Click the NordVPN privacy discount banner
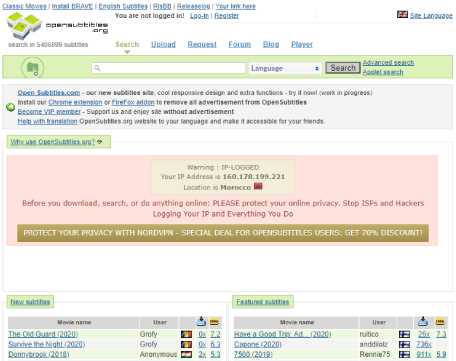This screenshot has width=456, height=361. [x=223, y=233]
